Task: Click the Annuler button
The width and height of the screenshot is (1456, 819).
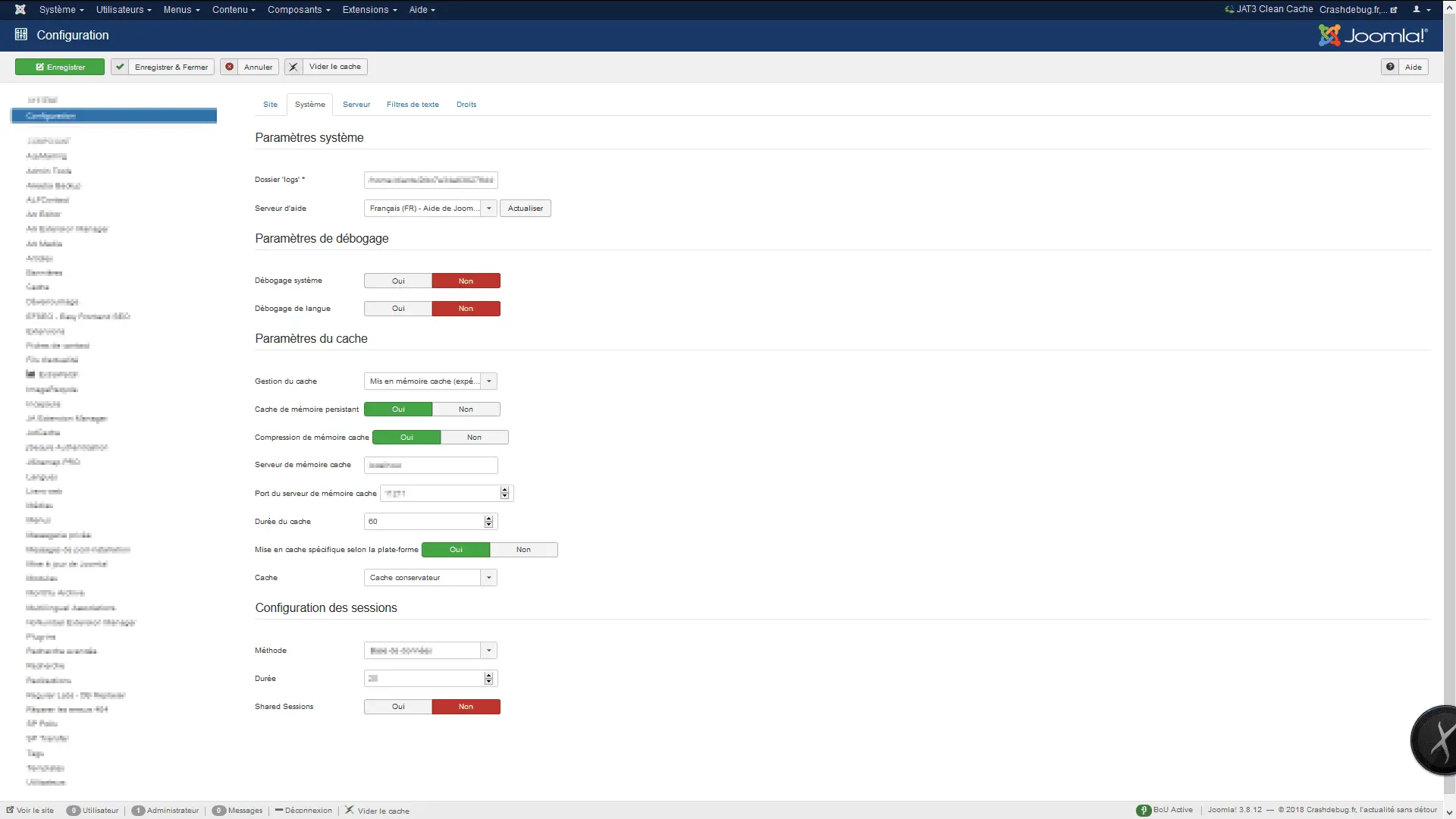Action: tap(249, 67)
